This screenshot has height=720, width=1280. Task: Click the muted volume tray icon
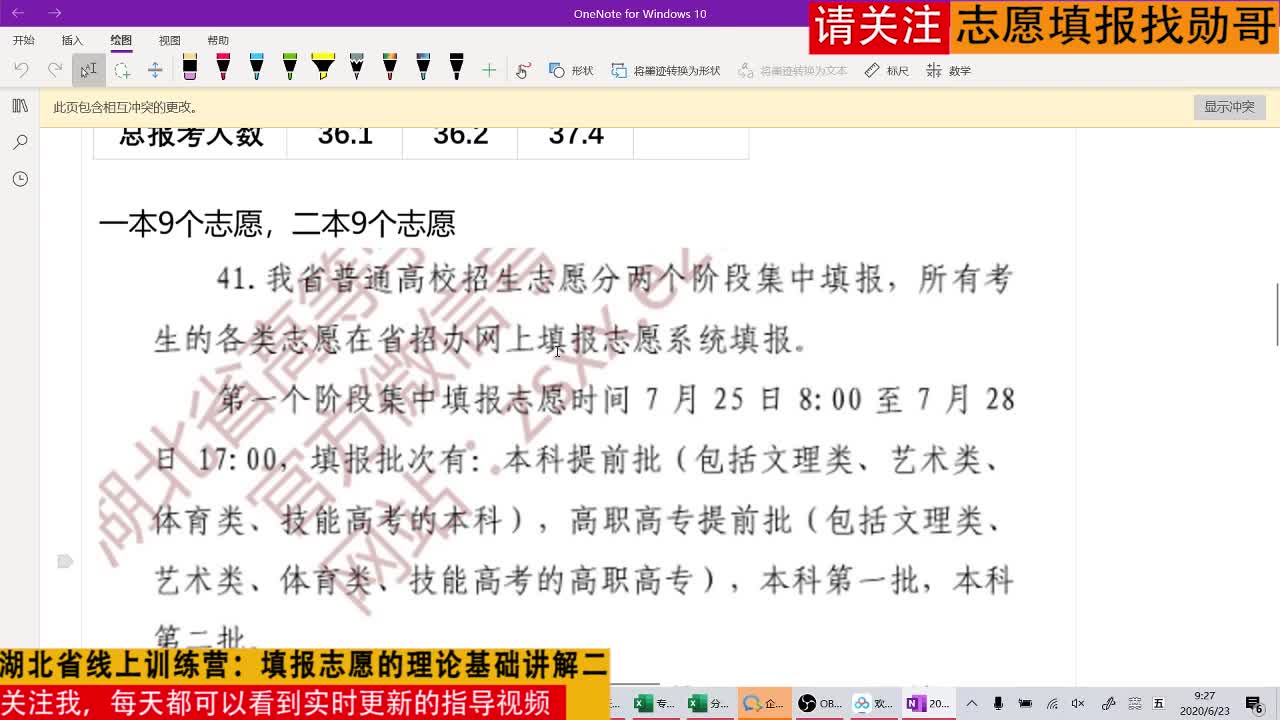click(1078, 704)
